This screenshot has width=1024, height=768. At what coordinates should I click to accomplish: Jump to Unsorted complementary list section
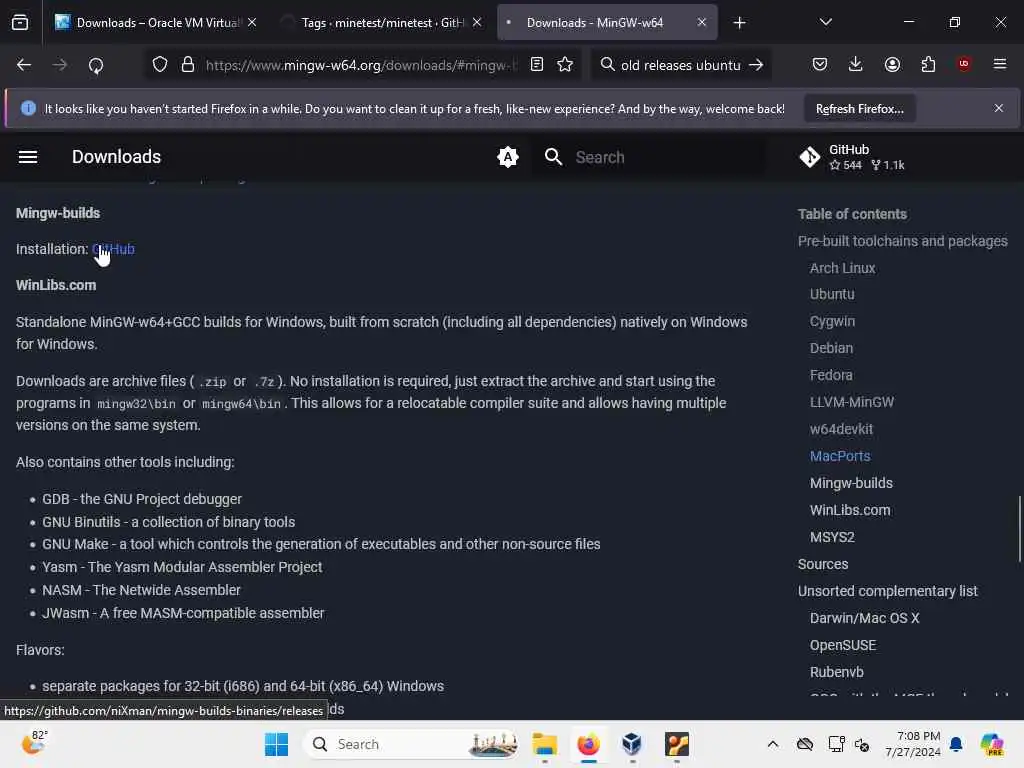tap(888, 591)
